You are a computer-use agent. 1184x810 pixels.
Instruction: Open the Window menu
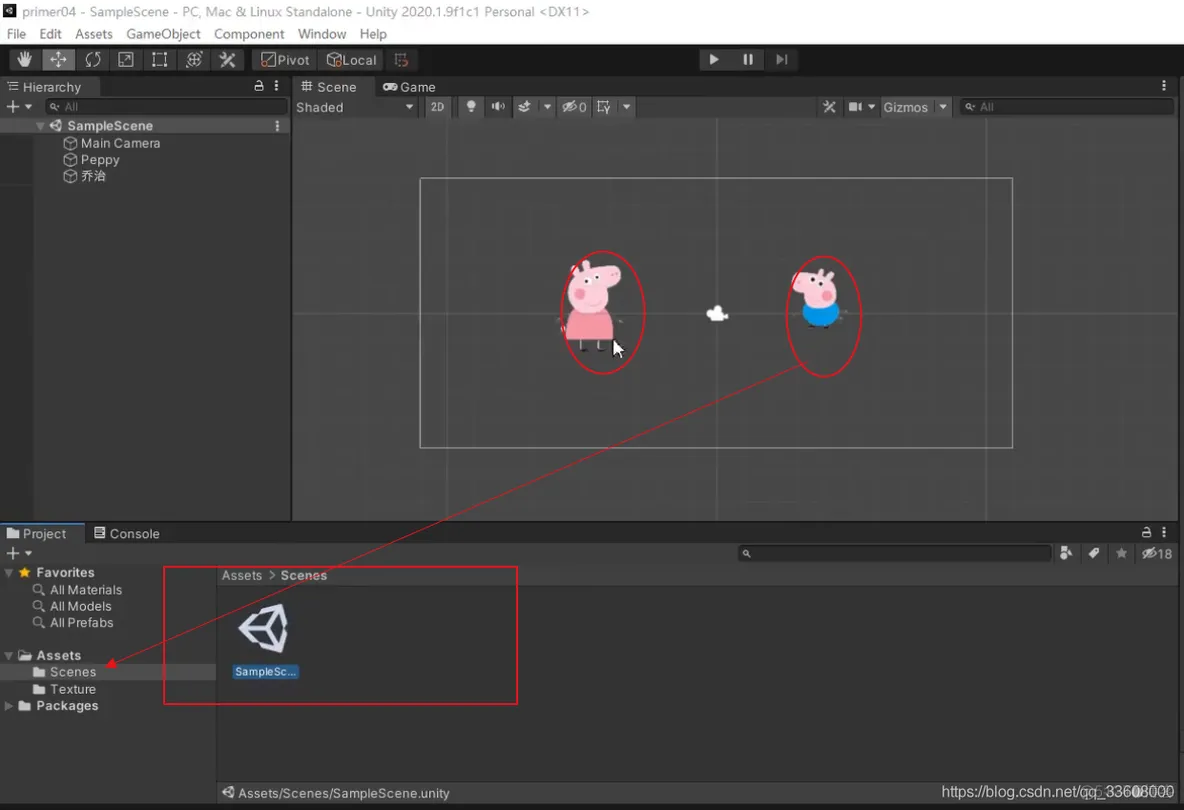pyautogui.click(x=322, y=34)
